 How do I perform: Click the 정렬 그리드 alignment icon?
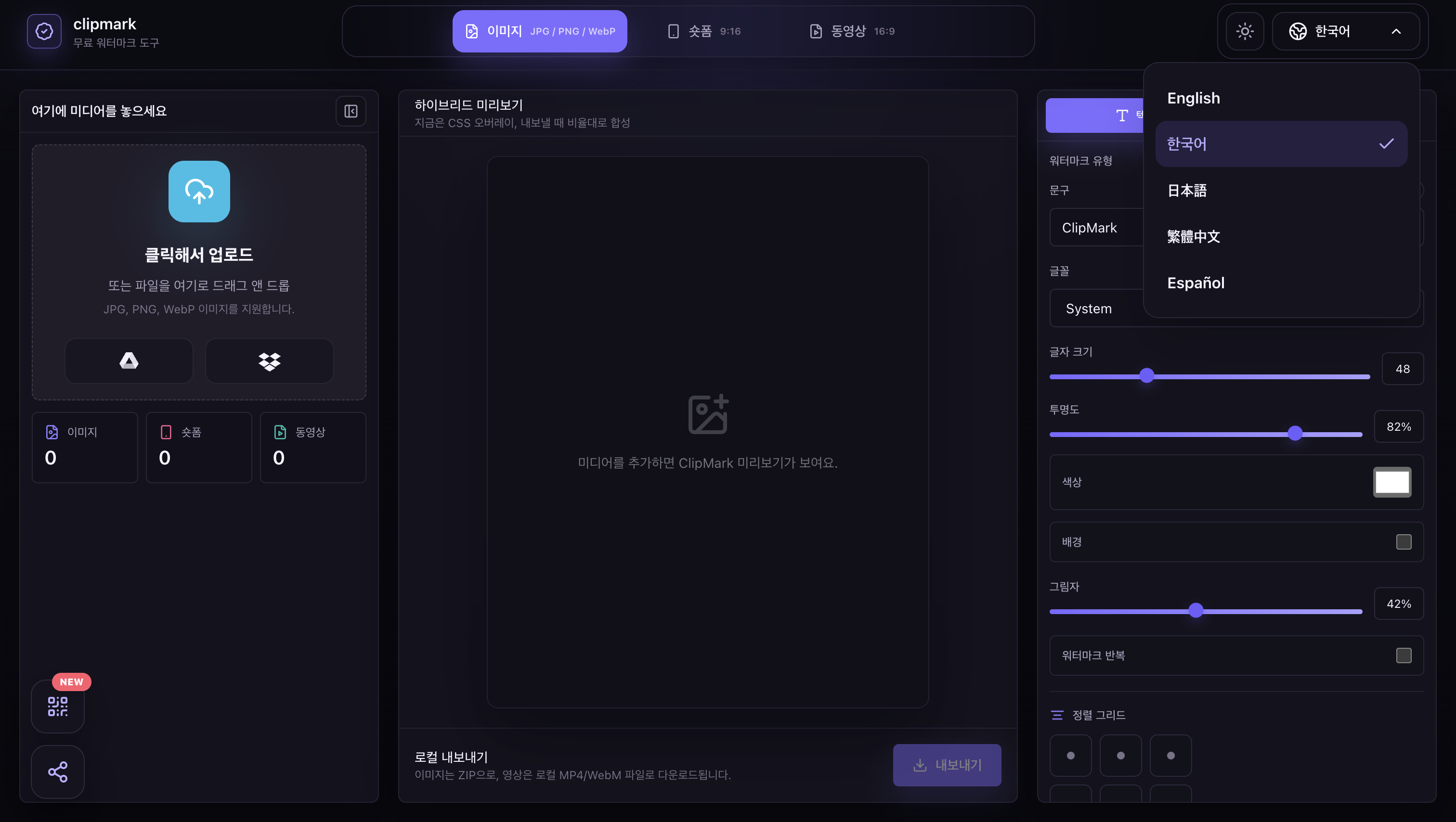click(1057, 715)
